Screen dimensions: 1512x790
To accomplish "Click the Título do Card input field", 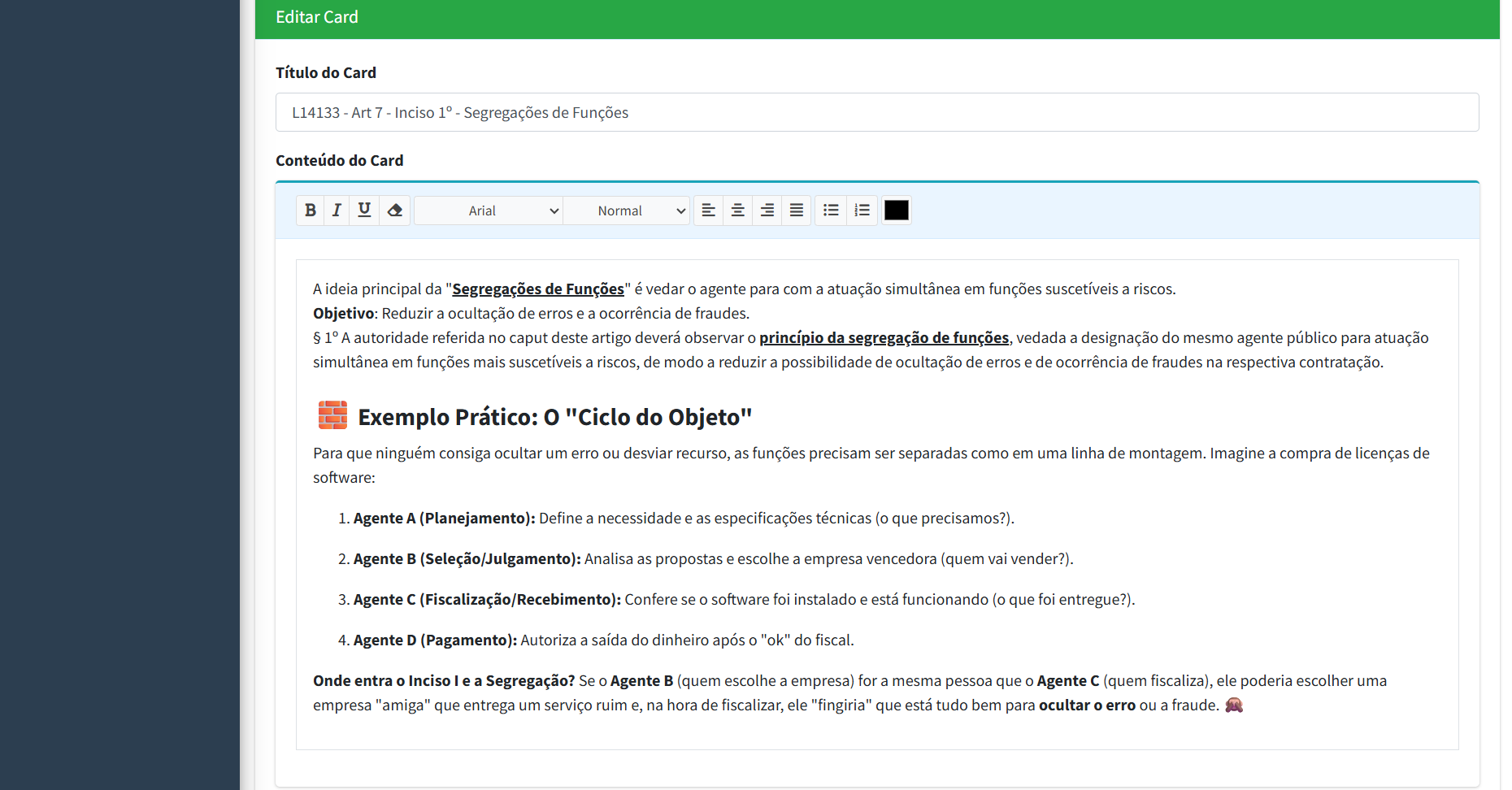I will [876, 112].
